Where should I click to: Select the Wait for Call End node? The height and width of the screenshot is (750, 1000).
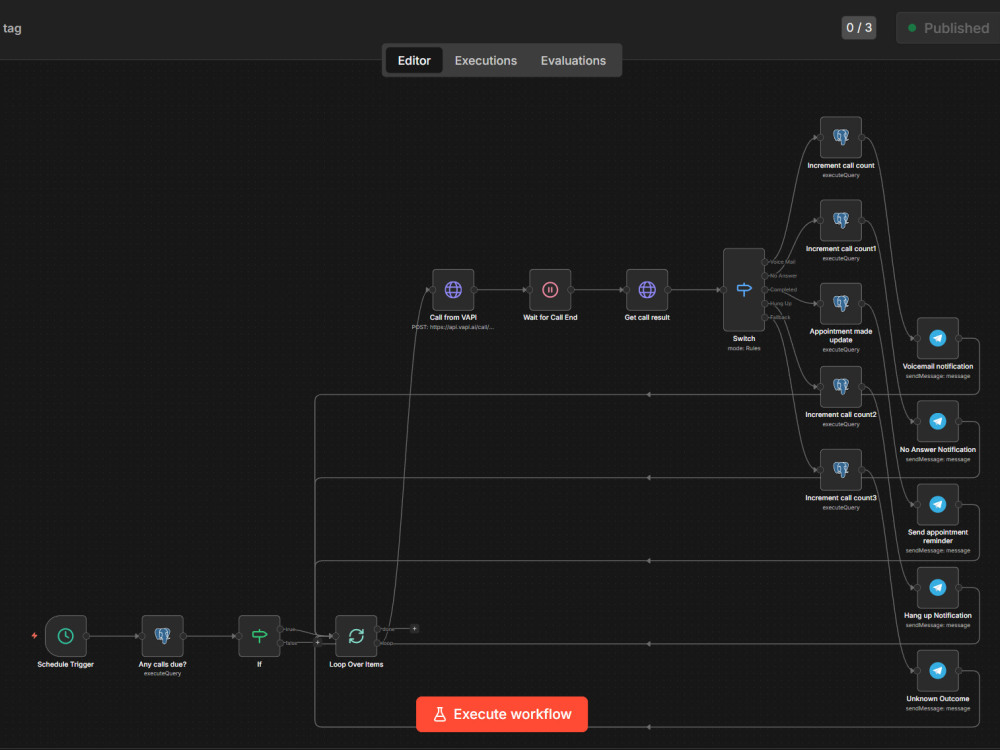(550, 290)
